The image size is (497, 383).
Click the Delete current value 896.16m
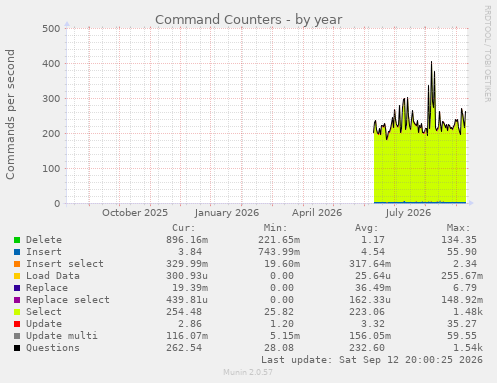pyautogui.click(x=187, y=240)
